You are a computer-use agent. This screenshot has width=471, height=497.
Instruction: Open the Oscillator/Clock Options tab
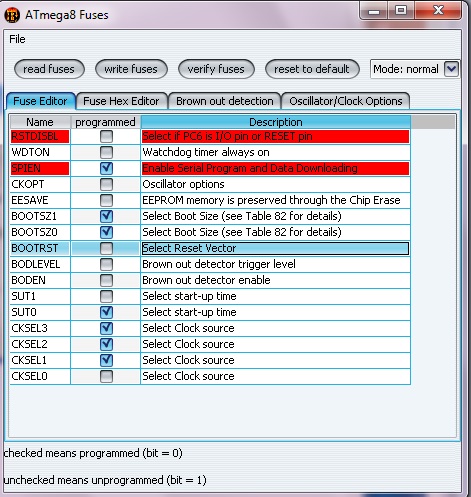346,101
